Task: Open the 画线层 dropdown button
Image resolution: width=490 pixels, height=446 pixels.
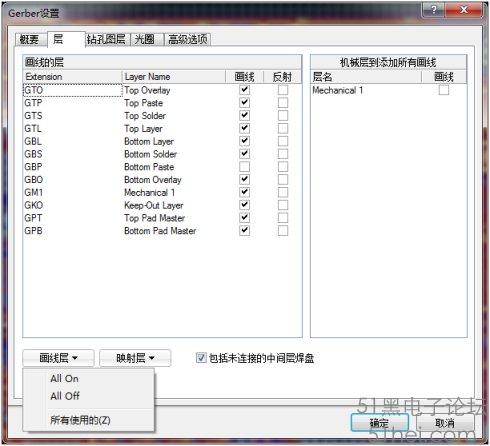Action: pos(58,358)
